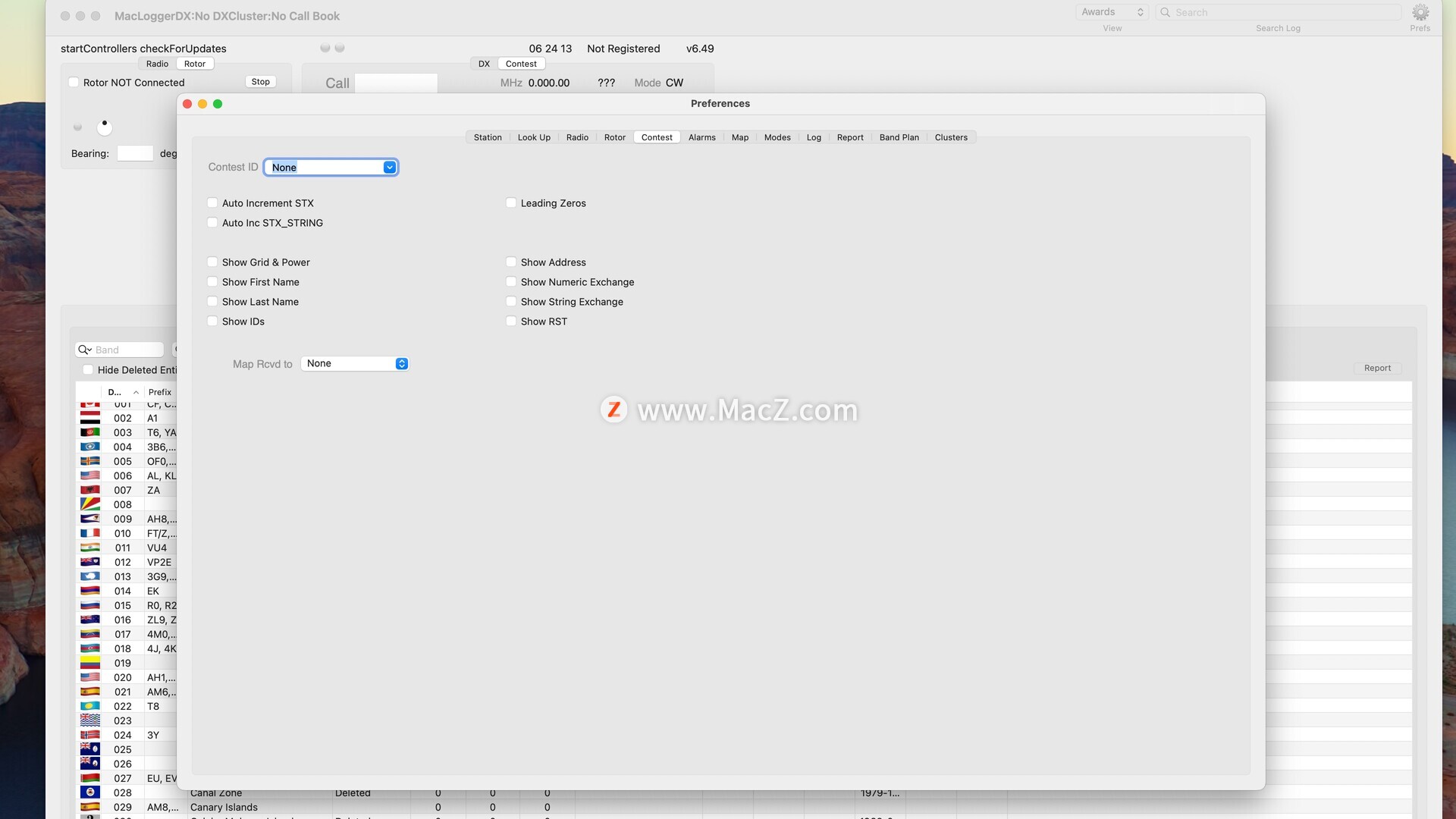Click the Spain flag icon in row 021
The width and height of the screenshot is (1456, 819).
[90, 692]
